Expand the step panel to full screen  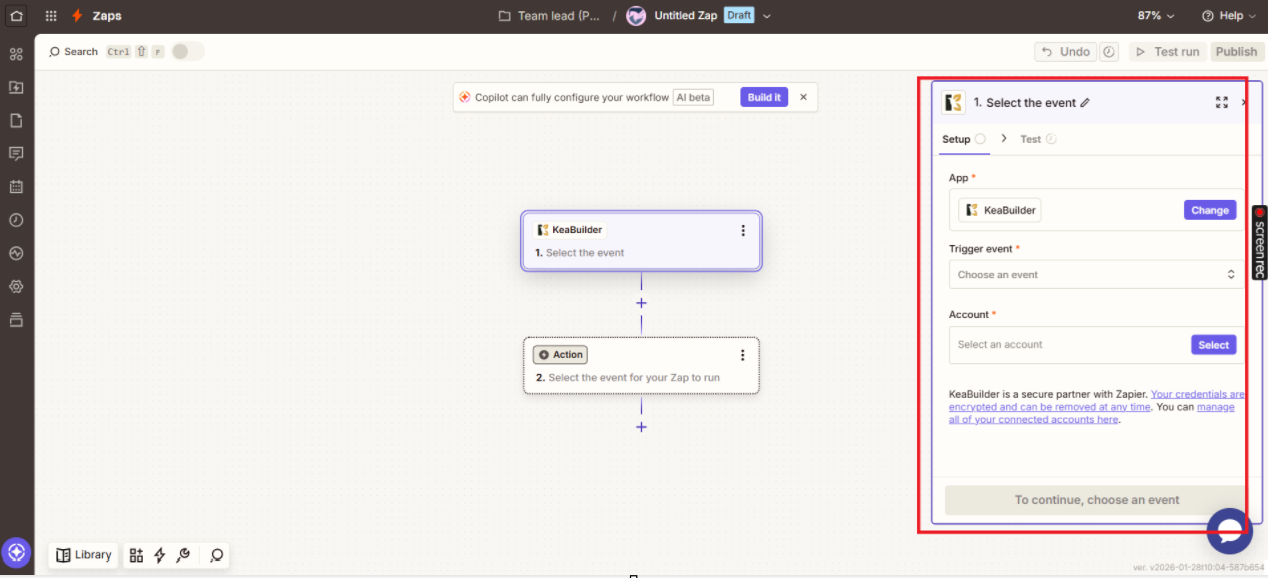pyautogui.click(x=1221, y=102)
